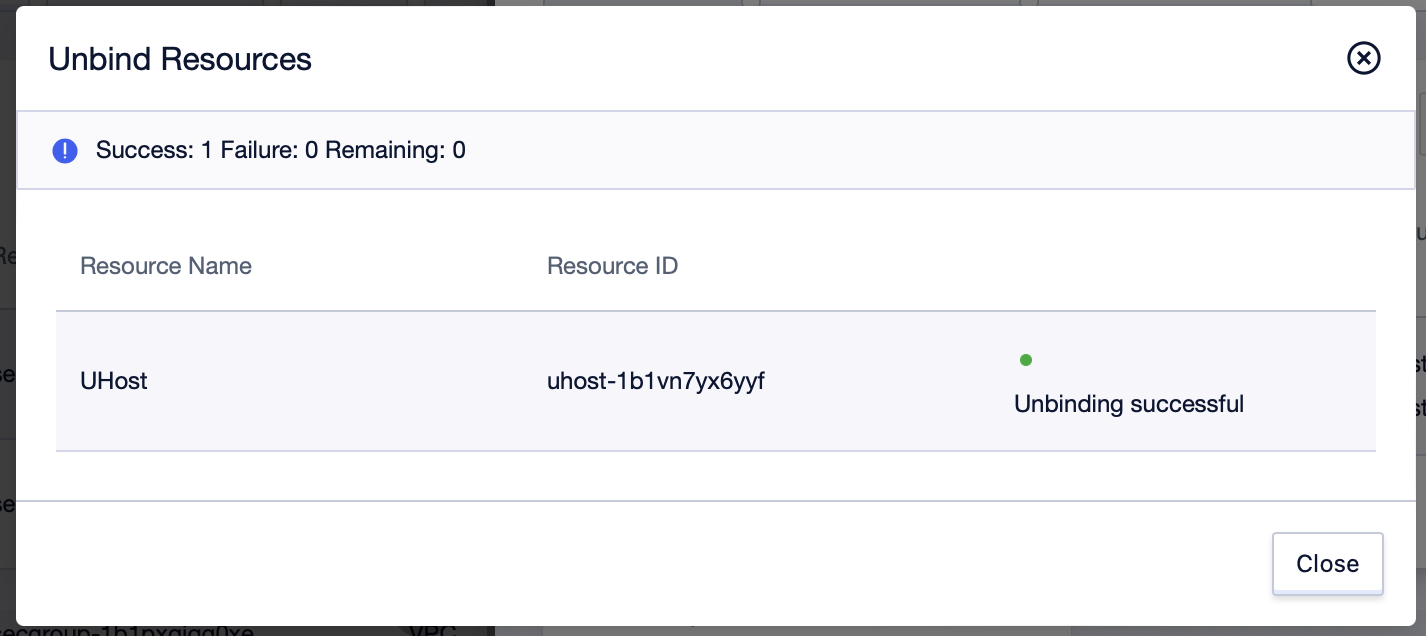Screen dimensions: 1426x636
Task: Click the UHost resource name cell
Action: [x=114, y=381]
